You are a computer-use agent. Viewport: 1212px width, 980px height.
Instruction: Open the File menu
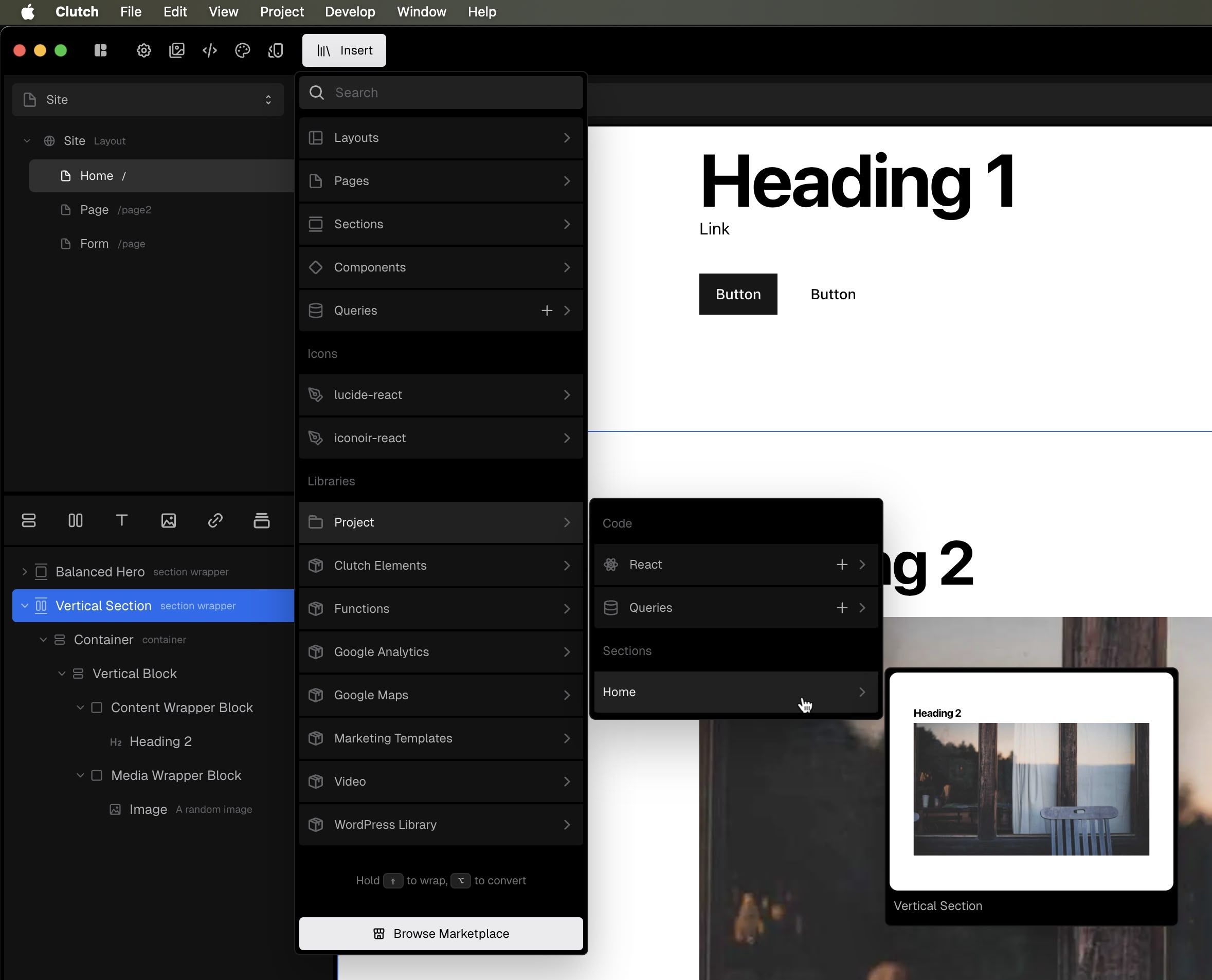(x=131, y=12)
